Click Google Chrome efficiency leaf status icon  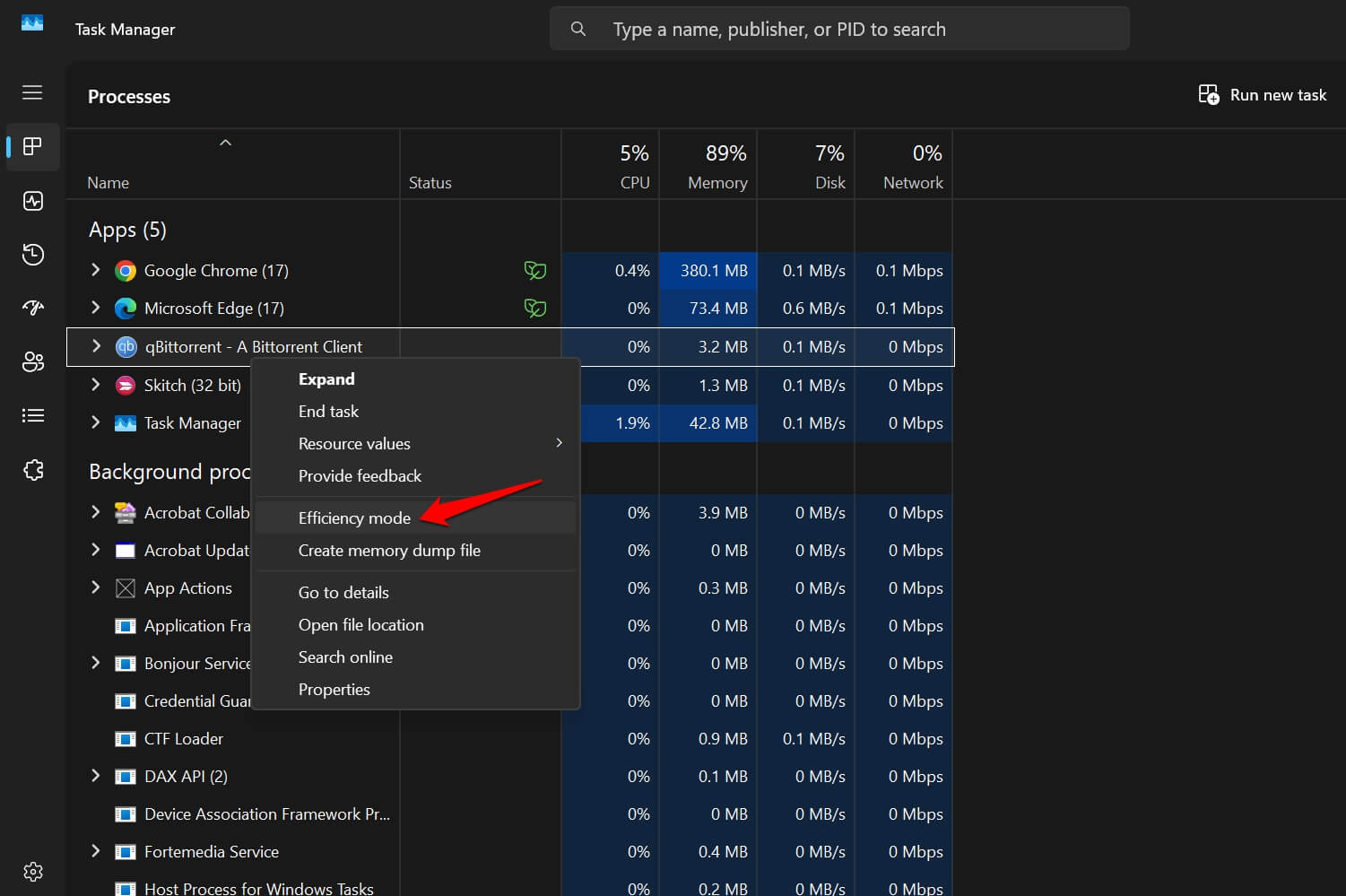tap(535, 270)
